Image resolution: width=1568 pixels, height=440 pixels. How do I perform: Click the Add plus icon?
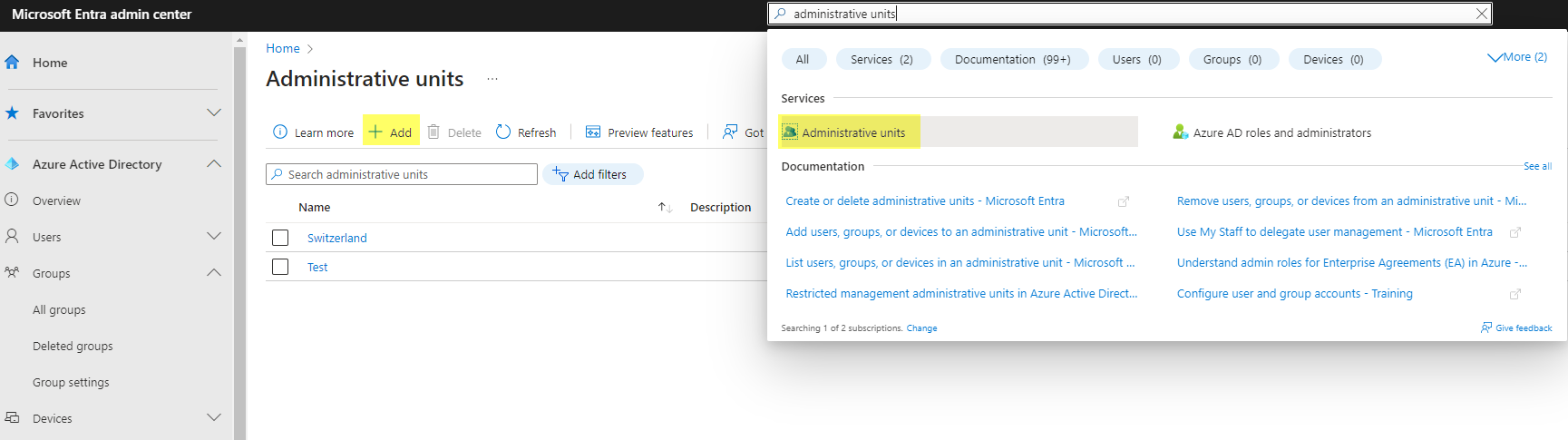(375, 132)
